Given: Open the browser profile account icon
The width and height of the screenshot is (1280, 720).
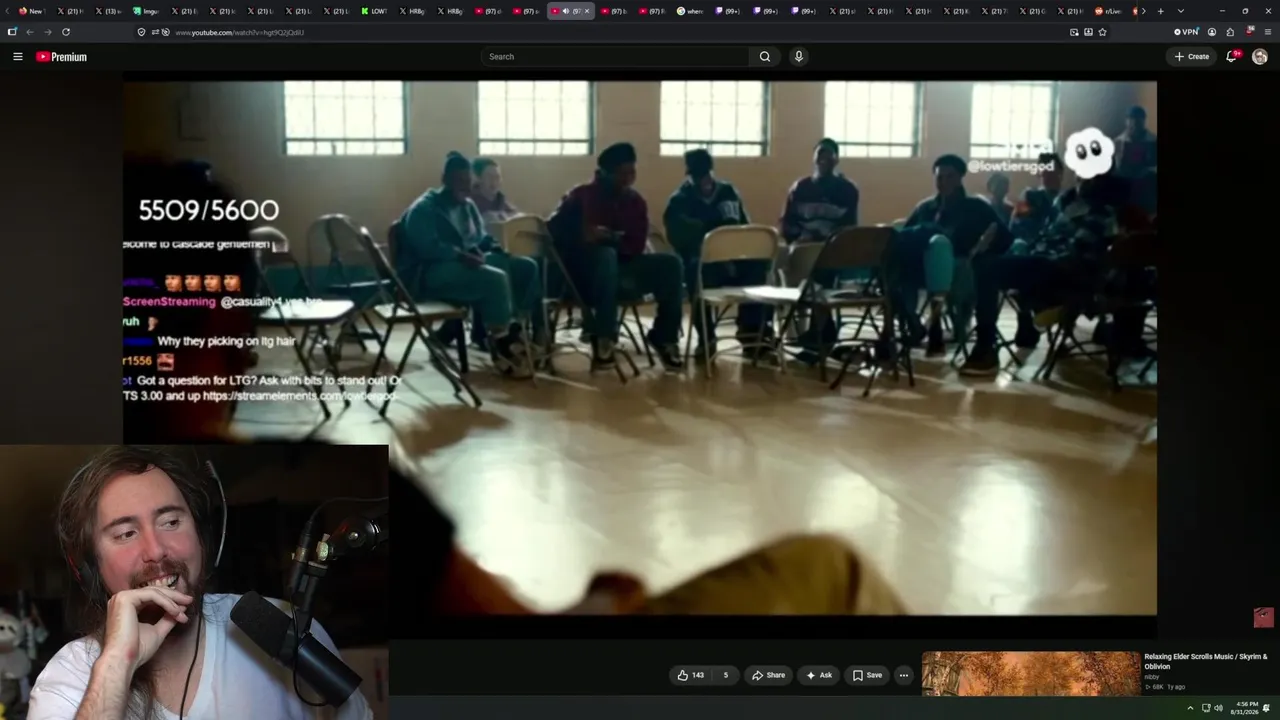Looking at the screenshot, I should pyautogui.click(x=1212, y=32).
